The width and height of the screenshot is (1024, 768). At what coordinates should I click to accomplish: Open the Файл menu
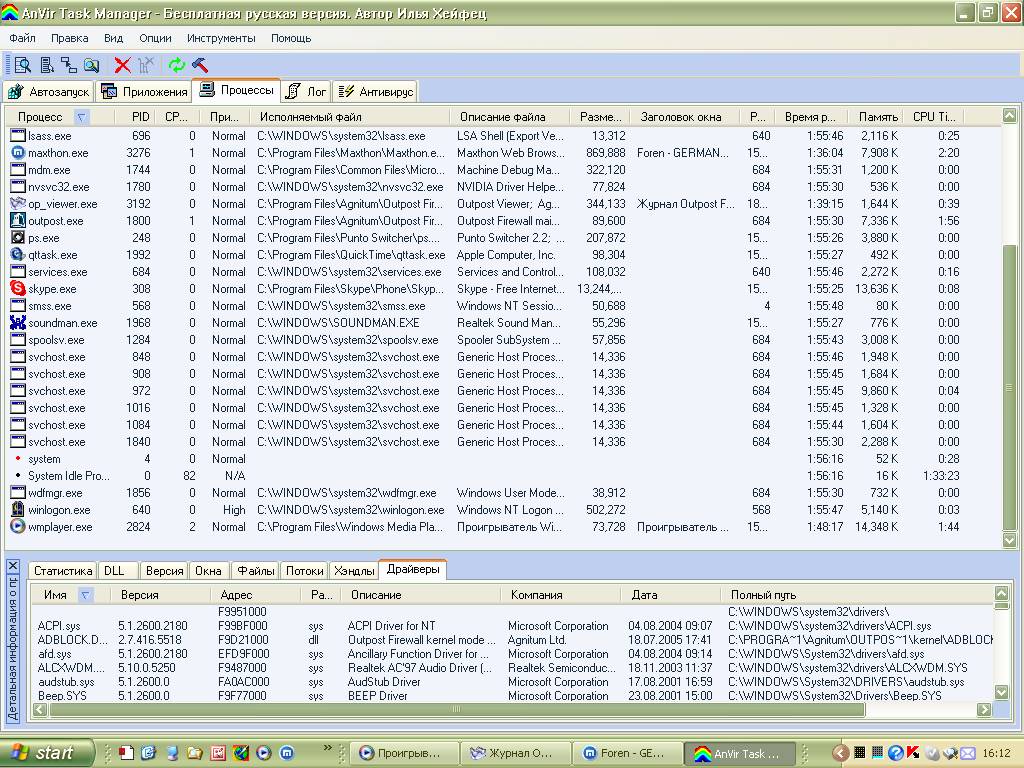tap(22, 38)
